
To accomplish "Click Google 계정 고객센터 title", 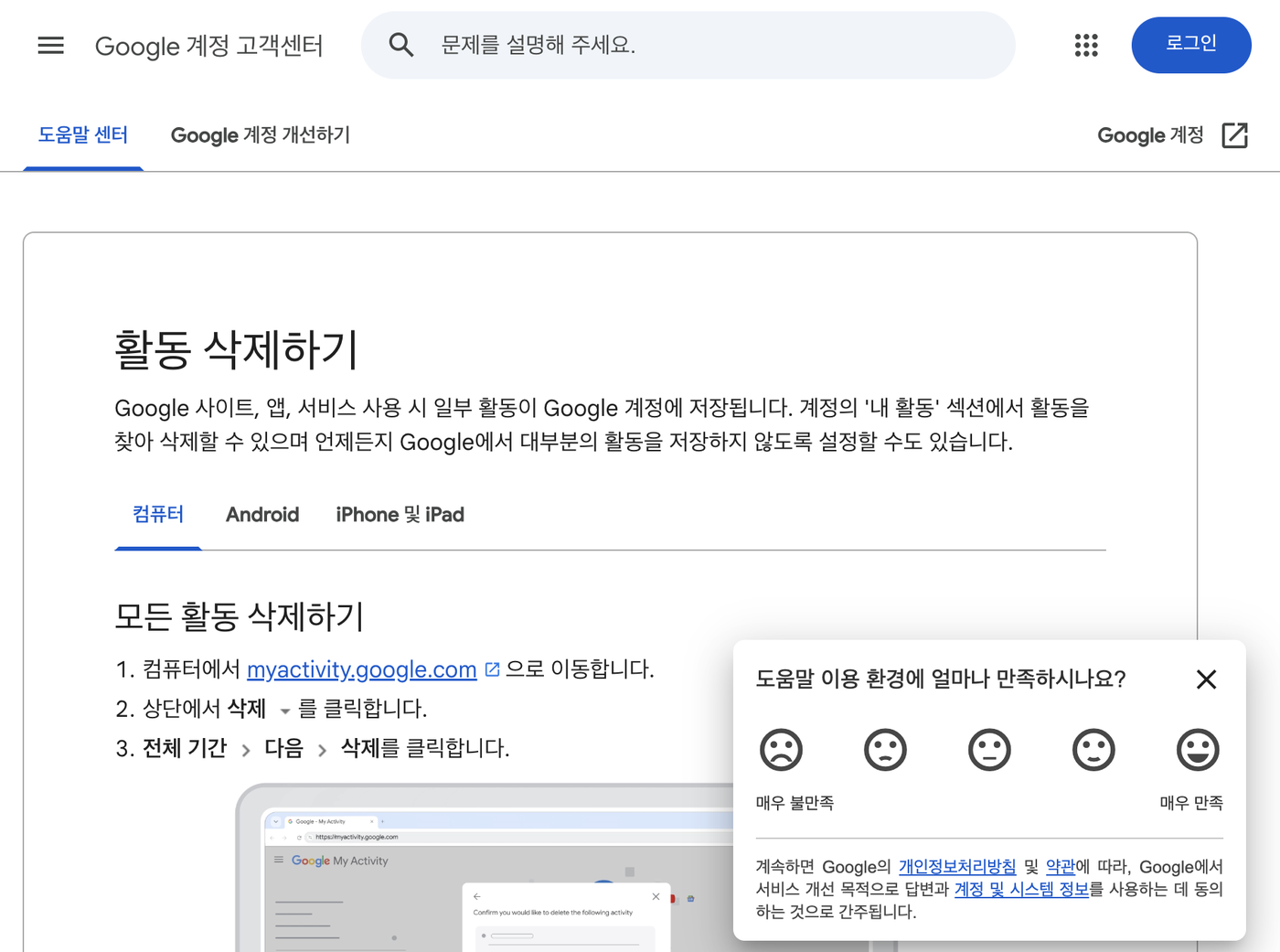I will tap(209, 46).
